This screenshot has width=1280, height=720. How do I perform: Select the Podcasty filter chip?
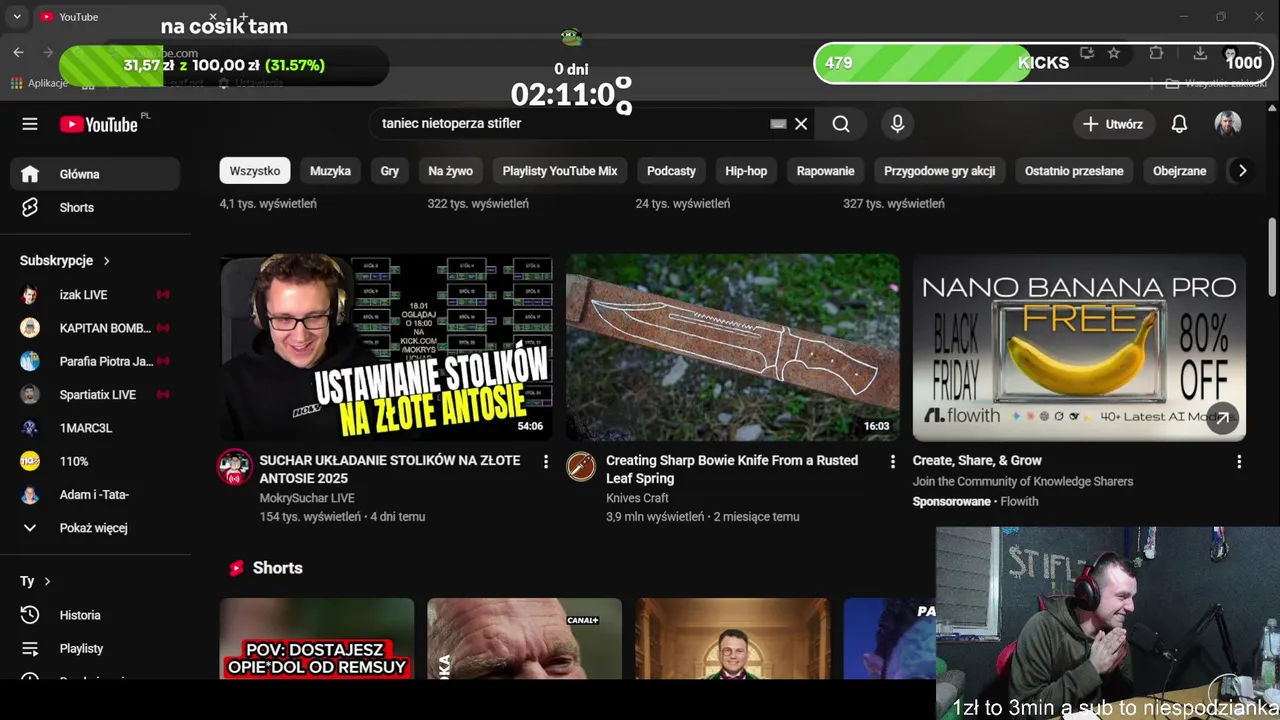click(671, 171)
